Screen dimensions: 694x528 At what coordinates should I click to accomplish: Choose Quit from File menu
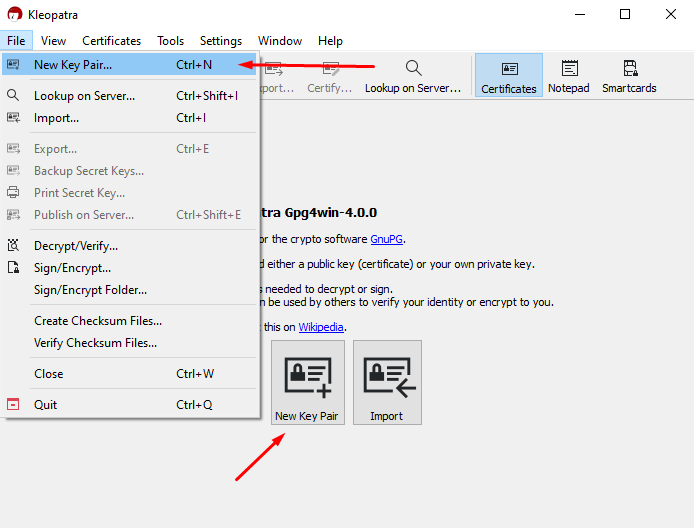pos(129,405)
